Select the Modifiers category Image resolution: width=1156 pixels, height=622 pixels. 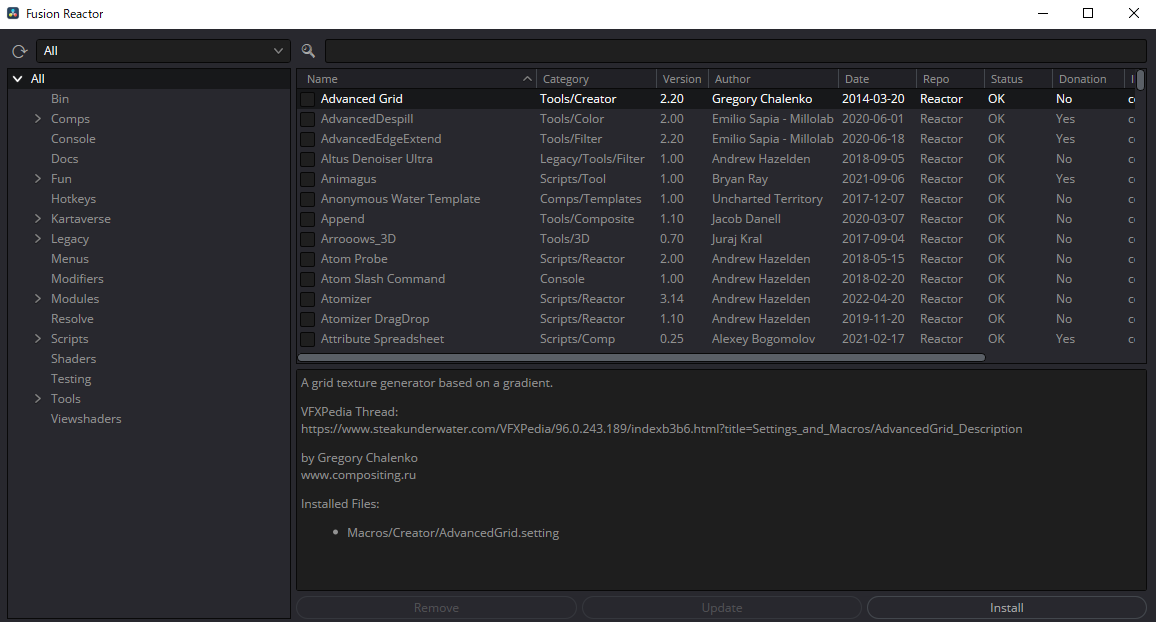[77, 279]
